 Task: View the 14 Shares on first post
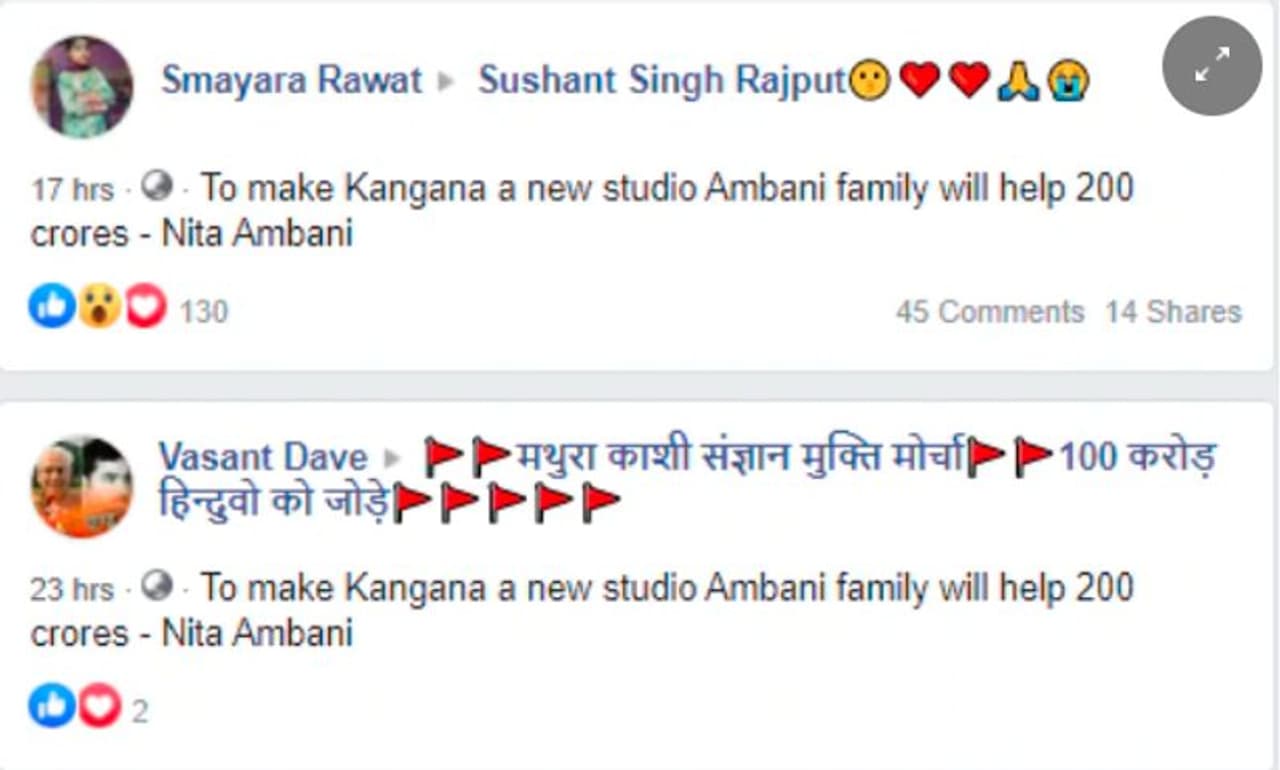1173,312
